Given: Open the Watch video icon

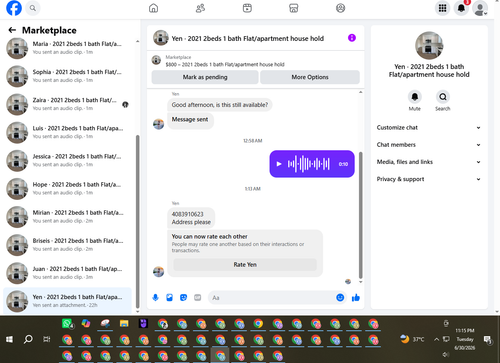Looking at the screenshot, I should click(x=247, y=8).
